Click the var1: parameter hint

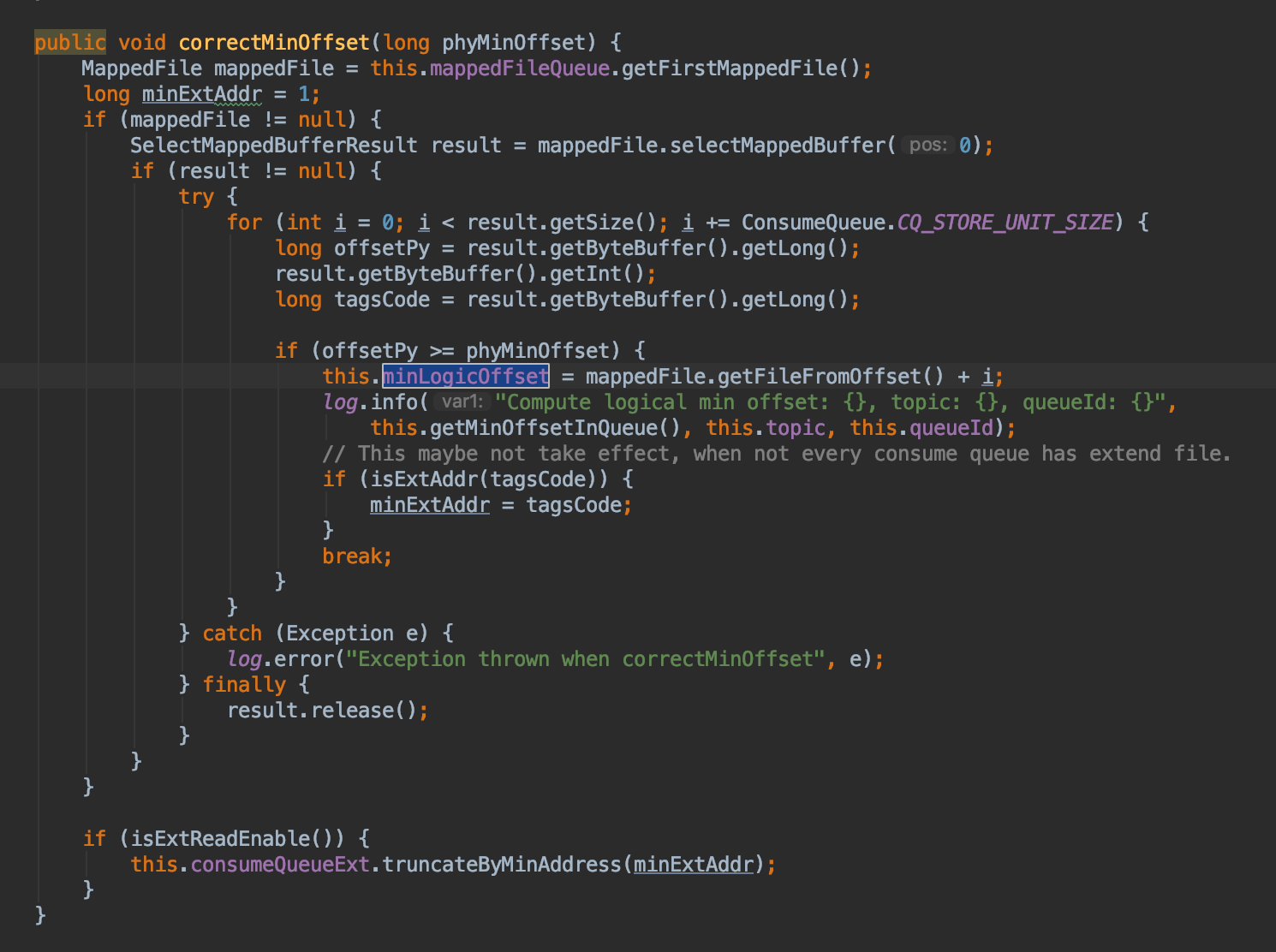pos(462,402)
